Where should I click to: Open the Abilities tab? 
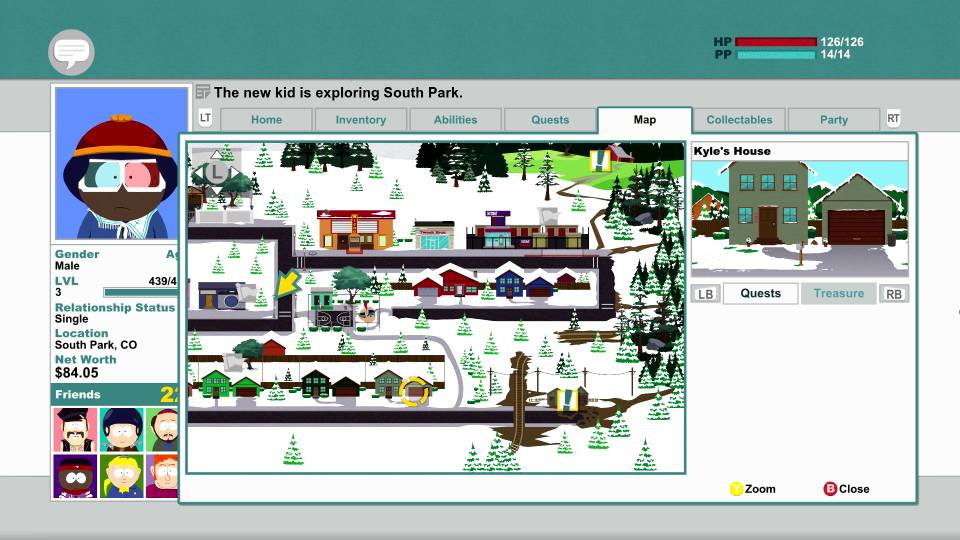(456, 120)
